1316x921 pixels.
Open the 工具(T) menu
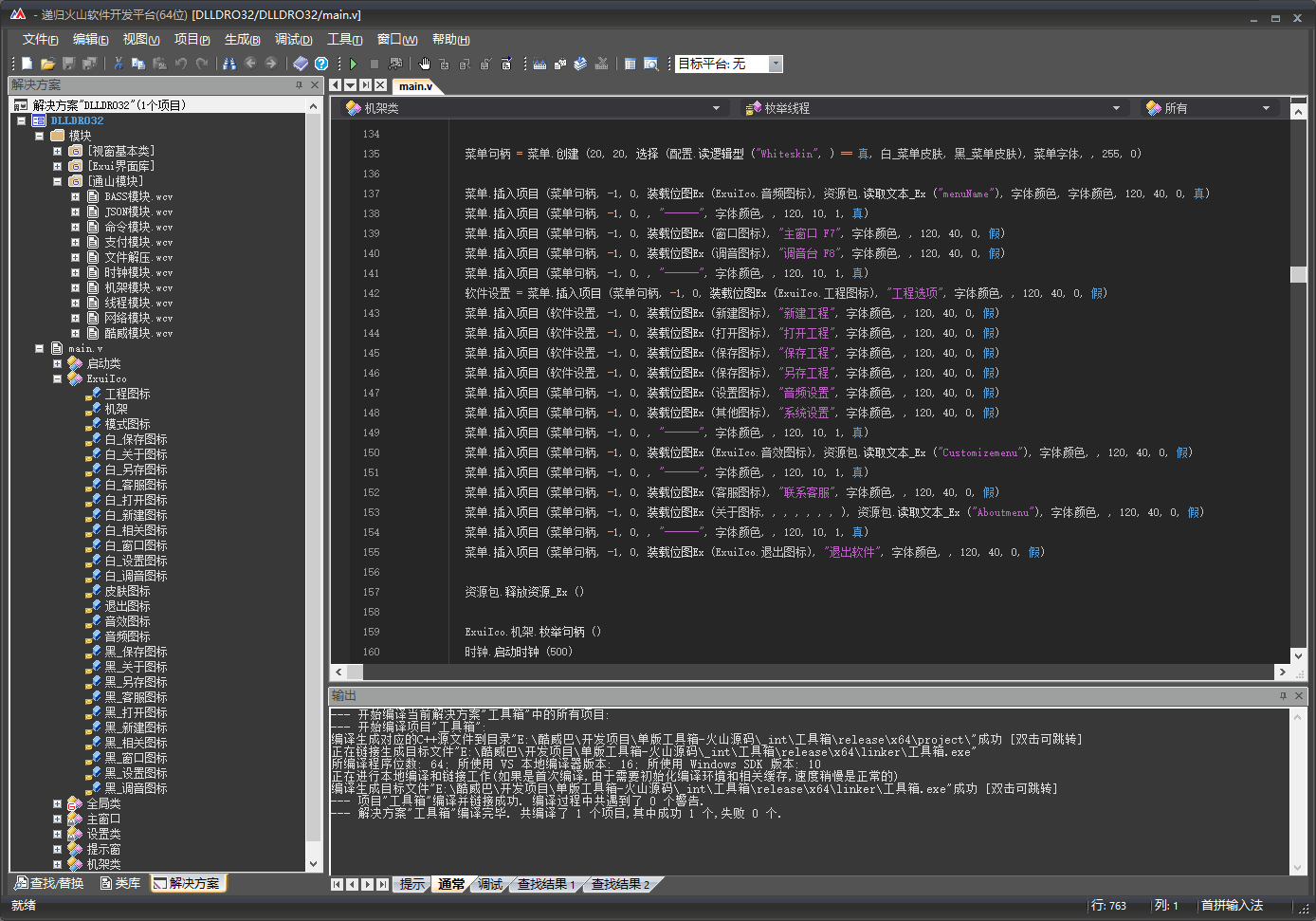pos(344,39)
